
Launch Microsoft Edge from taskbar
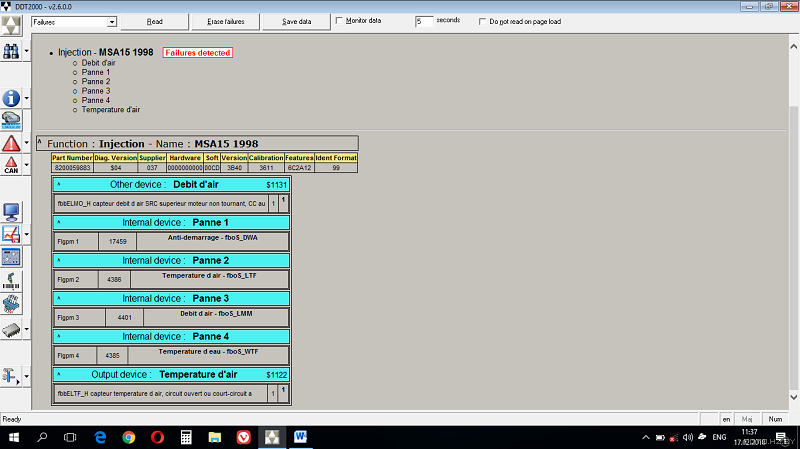tap(101, 437)
